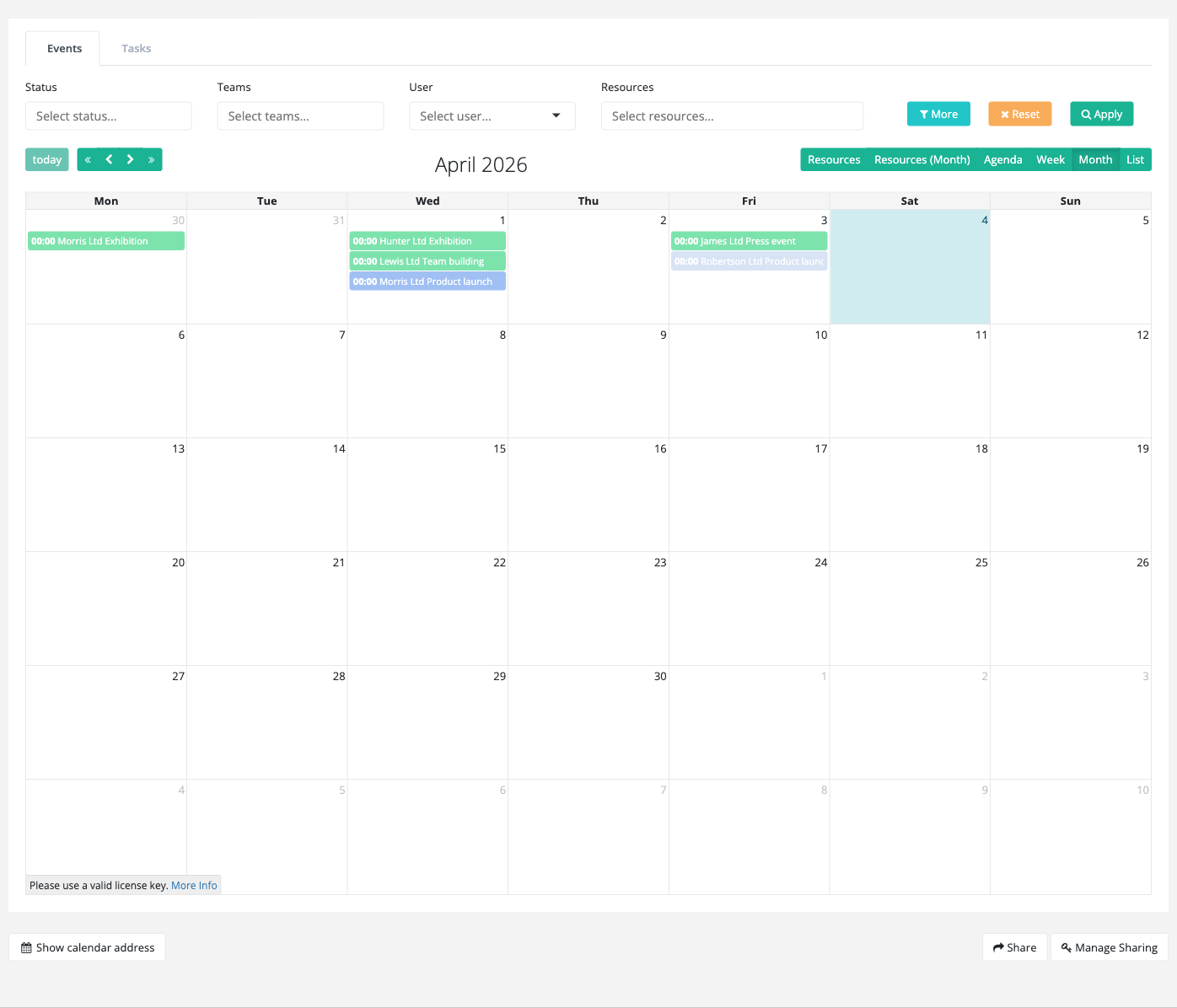1177x1008 pixels.
Task: Click the Sun column header
Action: pyautogui.click(x=1070, y=201)
